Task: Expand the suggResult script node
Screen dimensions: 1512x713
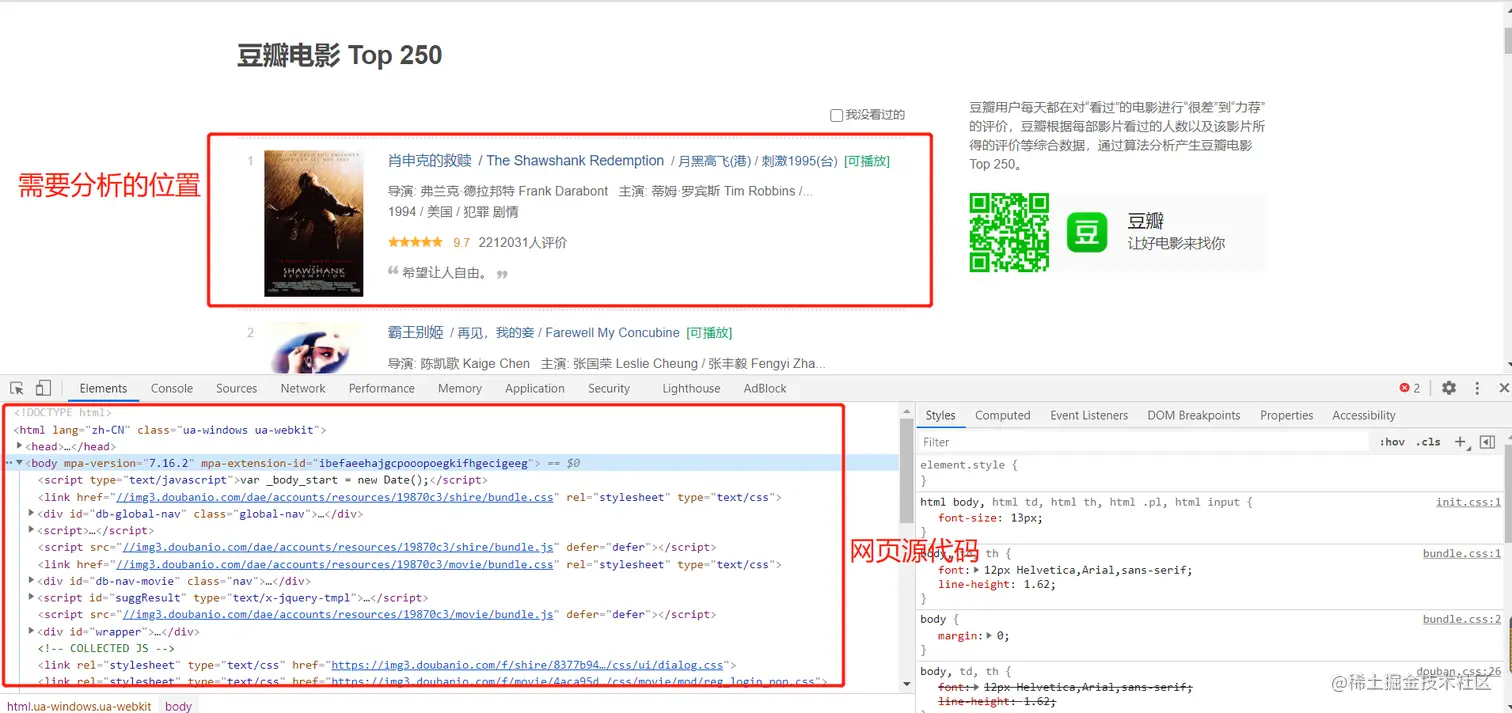Action: click(x=32, y=598)
